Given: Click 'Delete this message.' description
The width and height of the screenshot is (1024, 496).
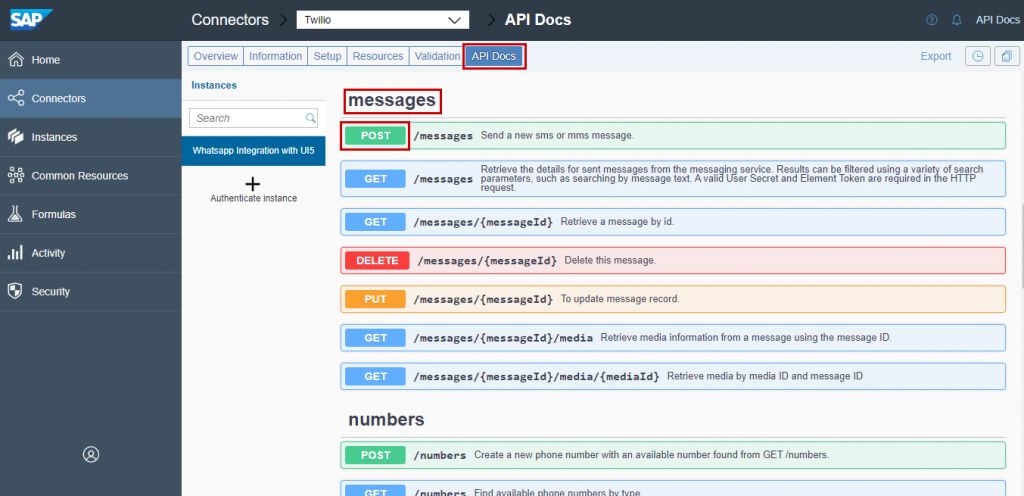Looking at the screenshot, I should (x=610, y=260).
